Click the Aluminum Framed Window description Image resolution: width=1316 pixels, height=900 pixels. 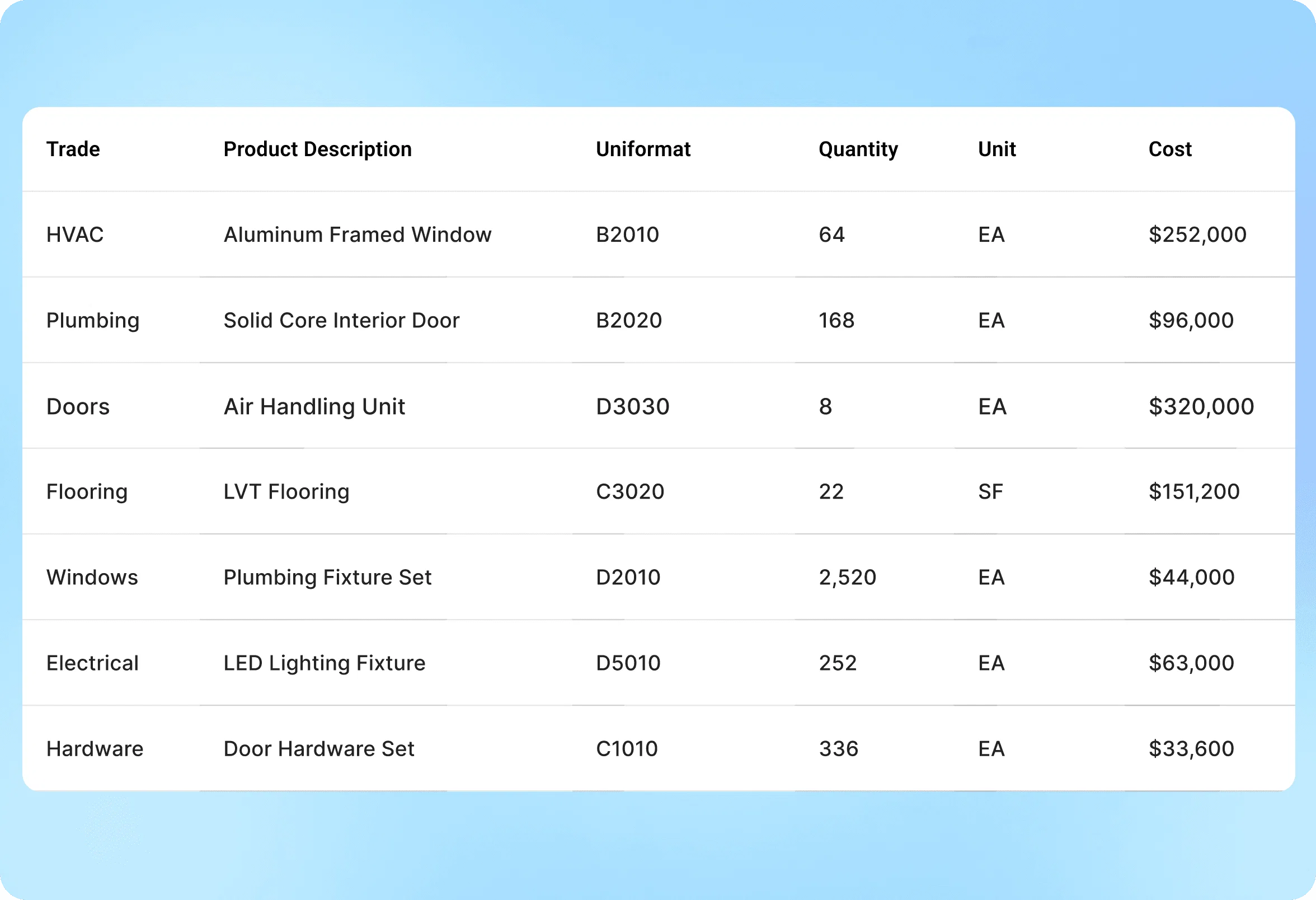tap(358, 235)
